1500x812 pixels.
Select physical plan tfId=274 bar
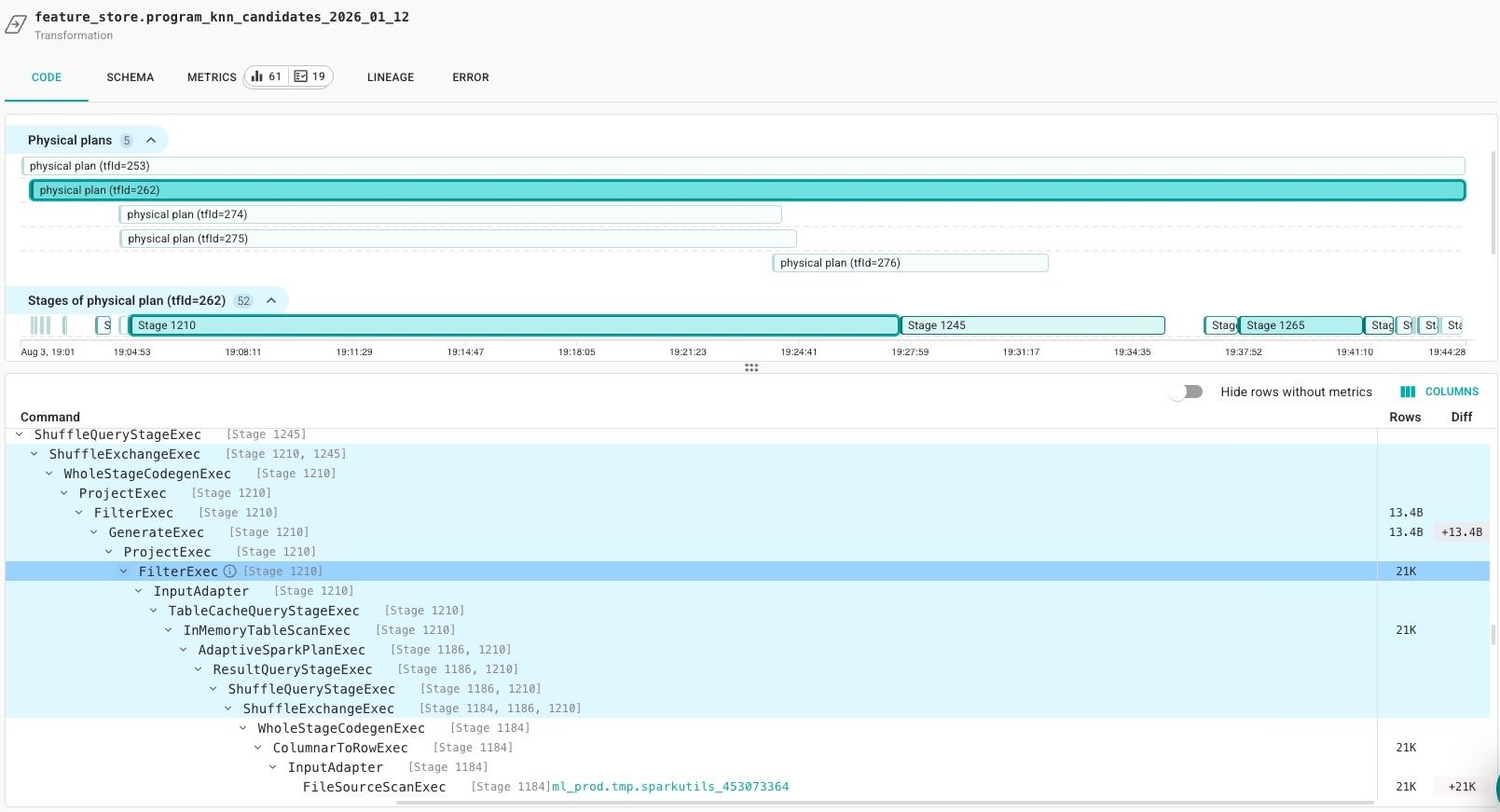tap(450, 214)
